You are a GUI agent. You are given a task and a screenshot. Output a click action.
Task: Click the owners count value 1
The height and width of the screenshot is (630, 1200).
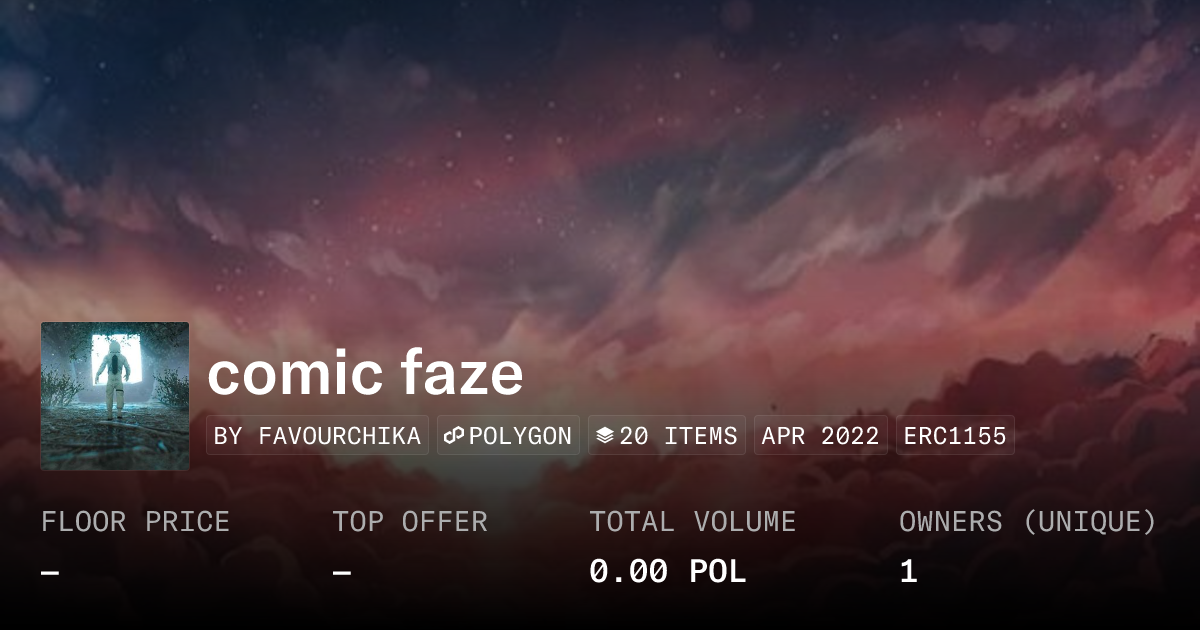coord(908,572)
